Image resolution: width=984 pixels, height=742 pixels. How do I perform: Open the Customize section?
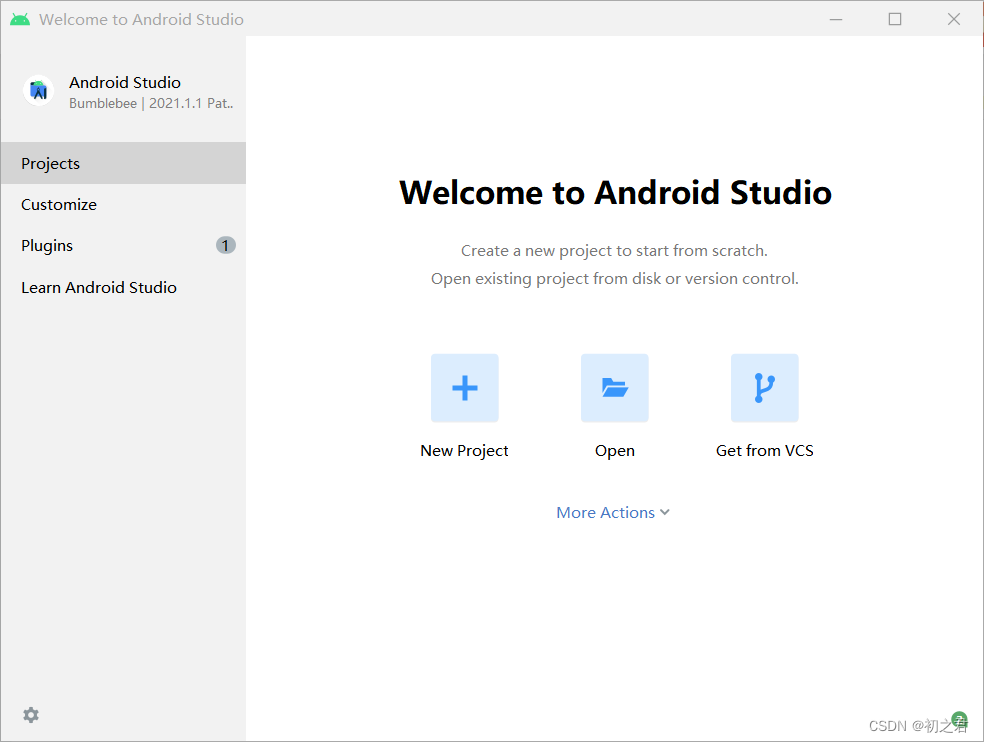[x=58, y=204]
